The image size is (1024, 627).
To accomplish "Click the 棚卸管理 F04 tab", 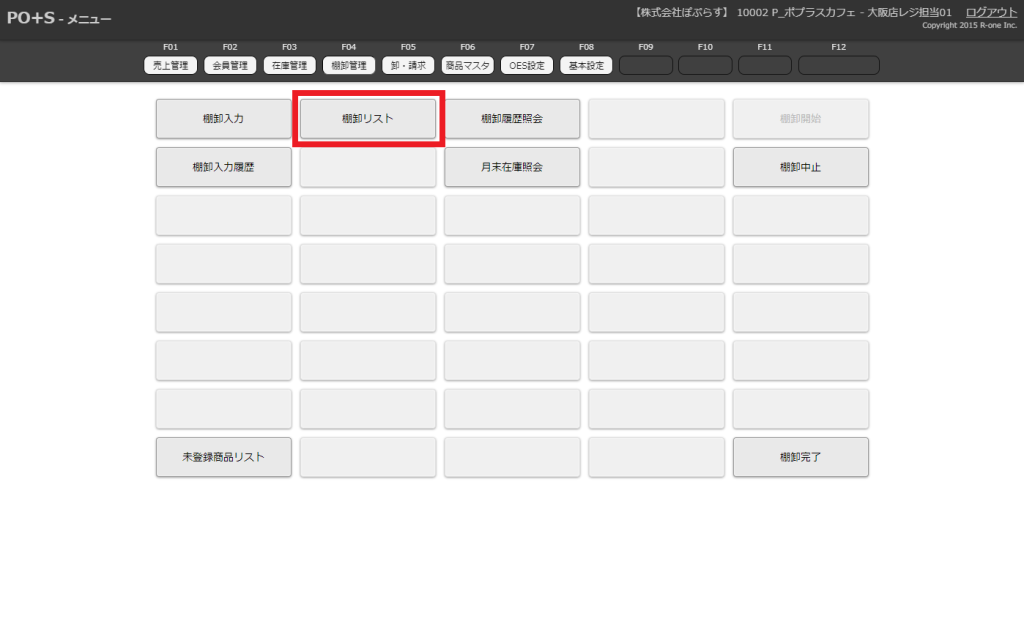I will pos(349,66).
